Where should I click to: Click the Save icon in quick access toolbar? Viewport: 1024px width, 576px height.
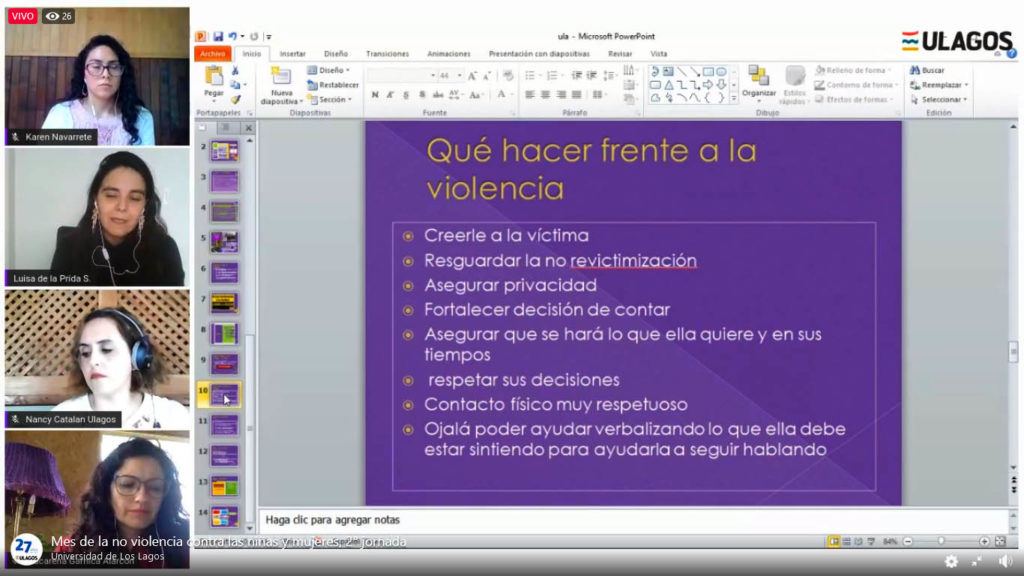(x=218, y=37)
